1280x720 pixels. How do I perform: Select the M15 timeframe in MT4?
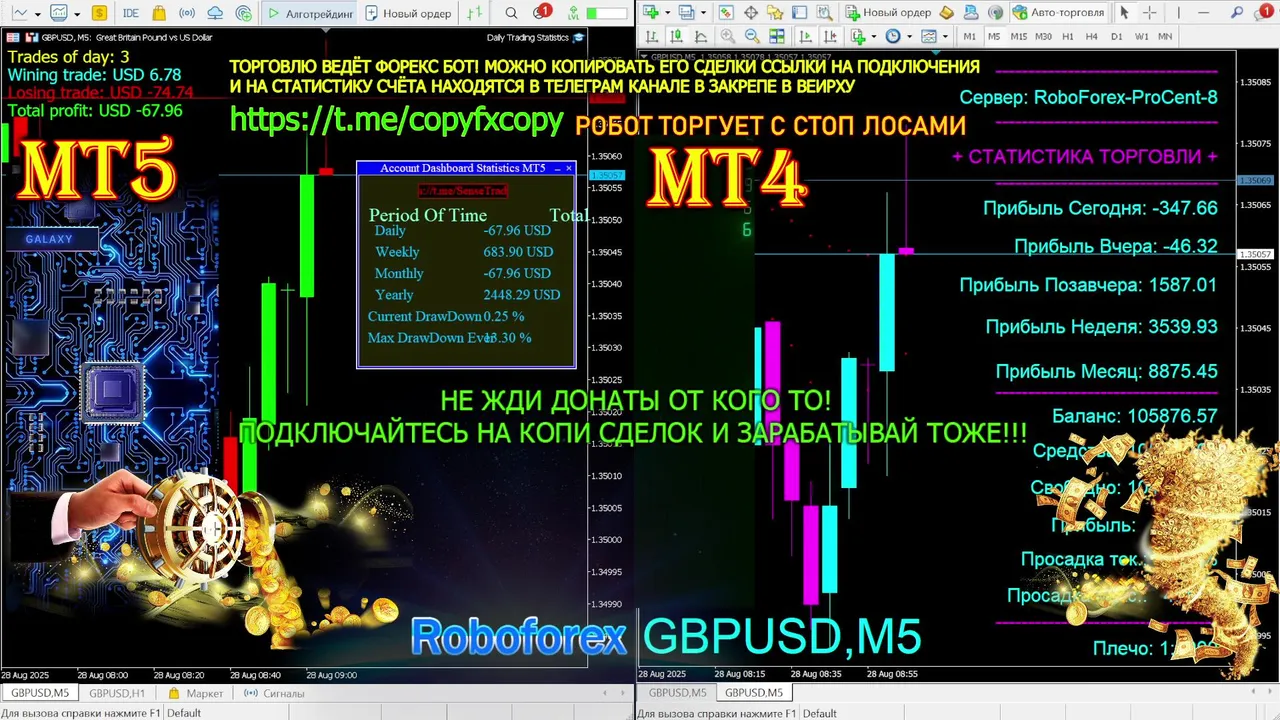tap(1019, 36)
